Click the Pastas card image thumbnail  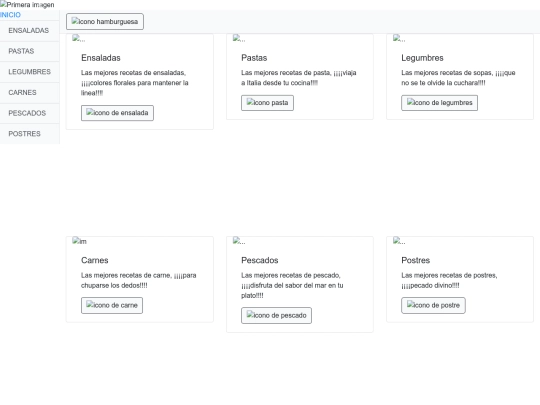click(x=239, y=38)
